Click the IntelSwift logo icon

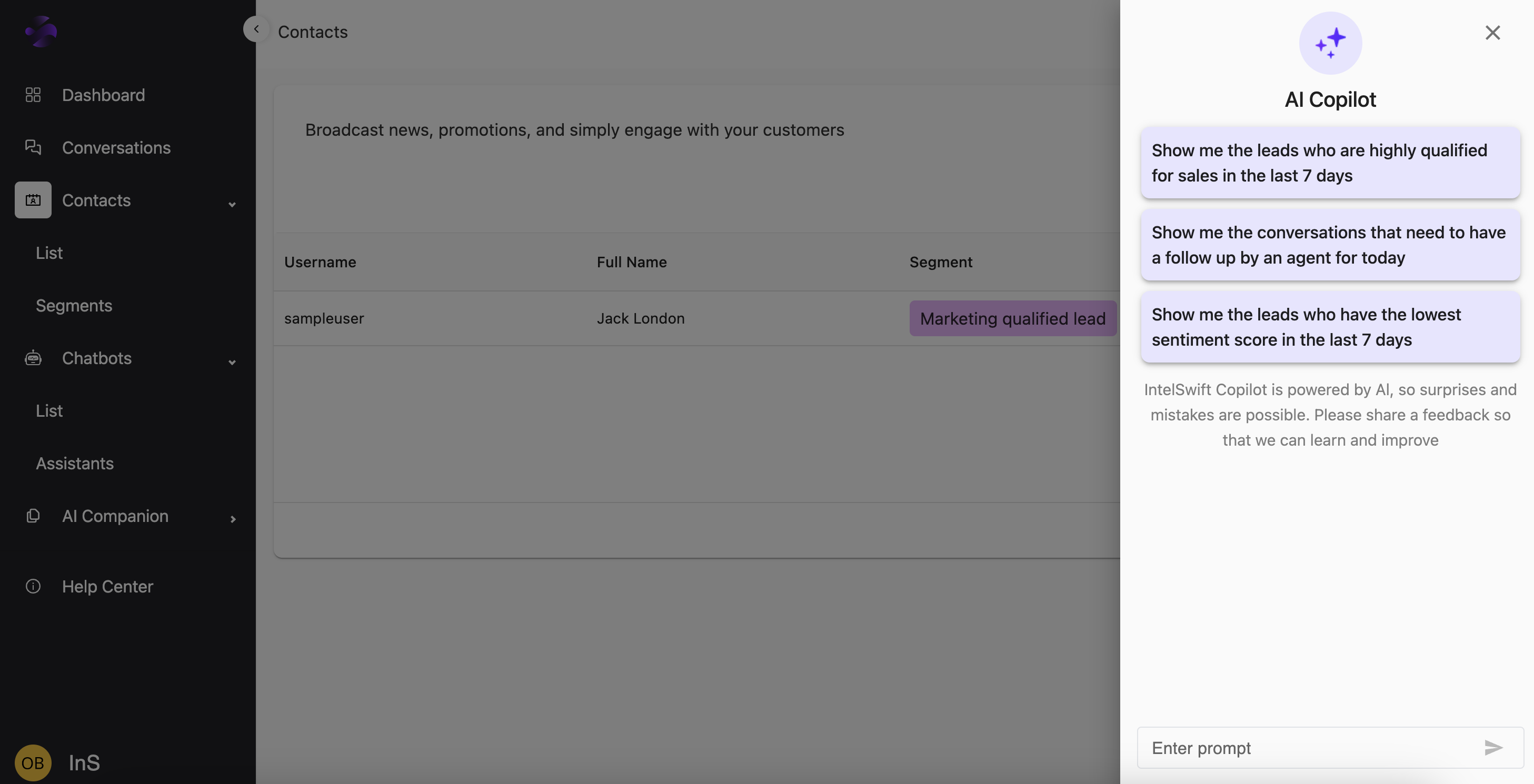41,32
